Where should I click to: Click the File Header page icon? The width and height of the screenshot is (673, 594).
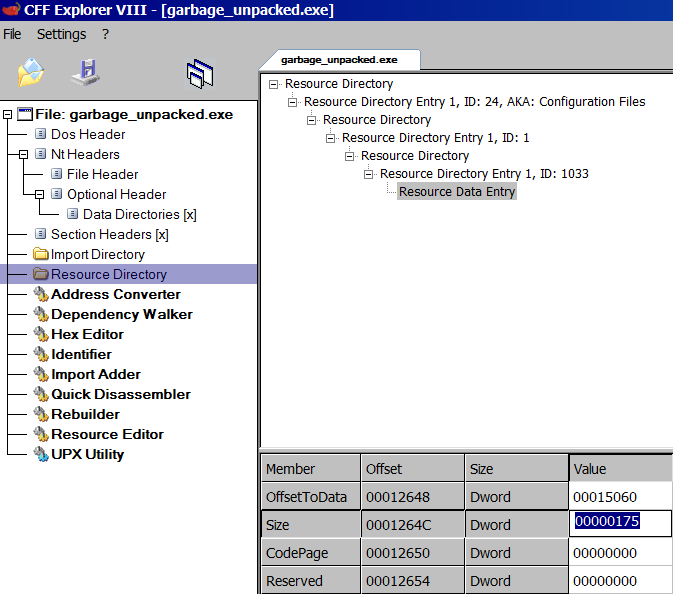[x=56, y=174]
